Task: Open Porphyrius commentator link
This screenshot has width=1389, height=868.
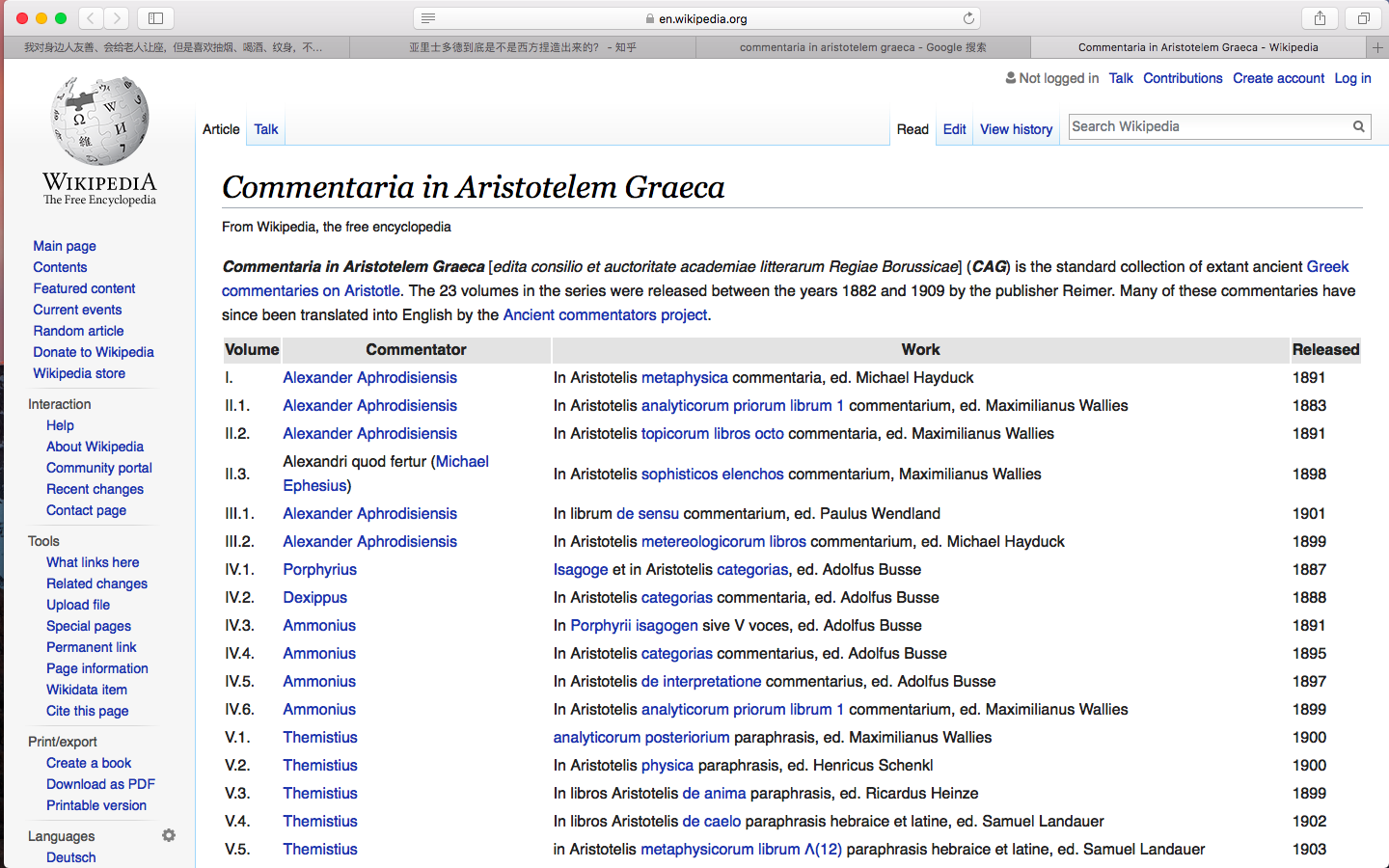Action: tap(319, 569)
